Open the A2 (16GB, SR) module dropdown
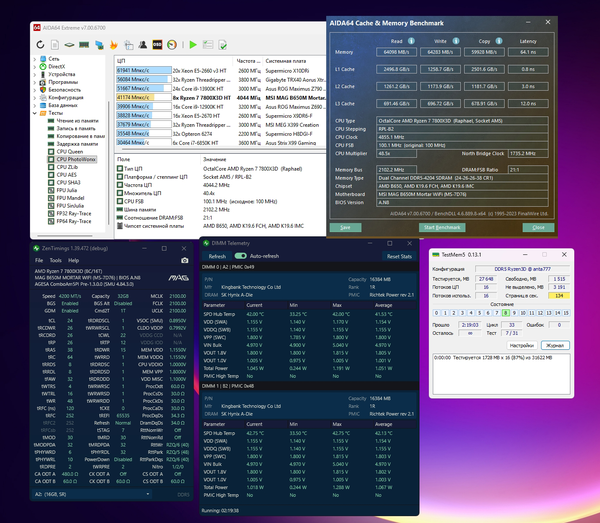600x523 pixels. [x=92, y=494]
